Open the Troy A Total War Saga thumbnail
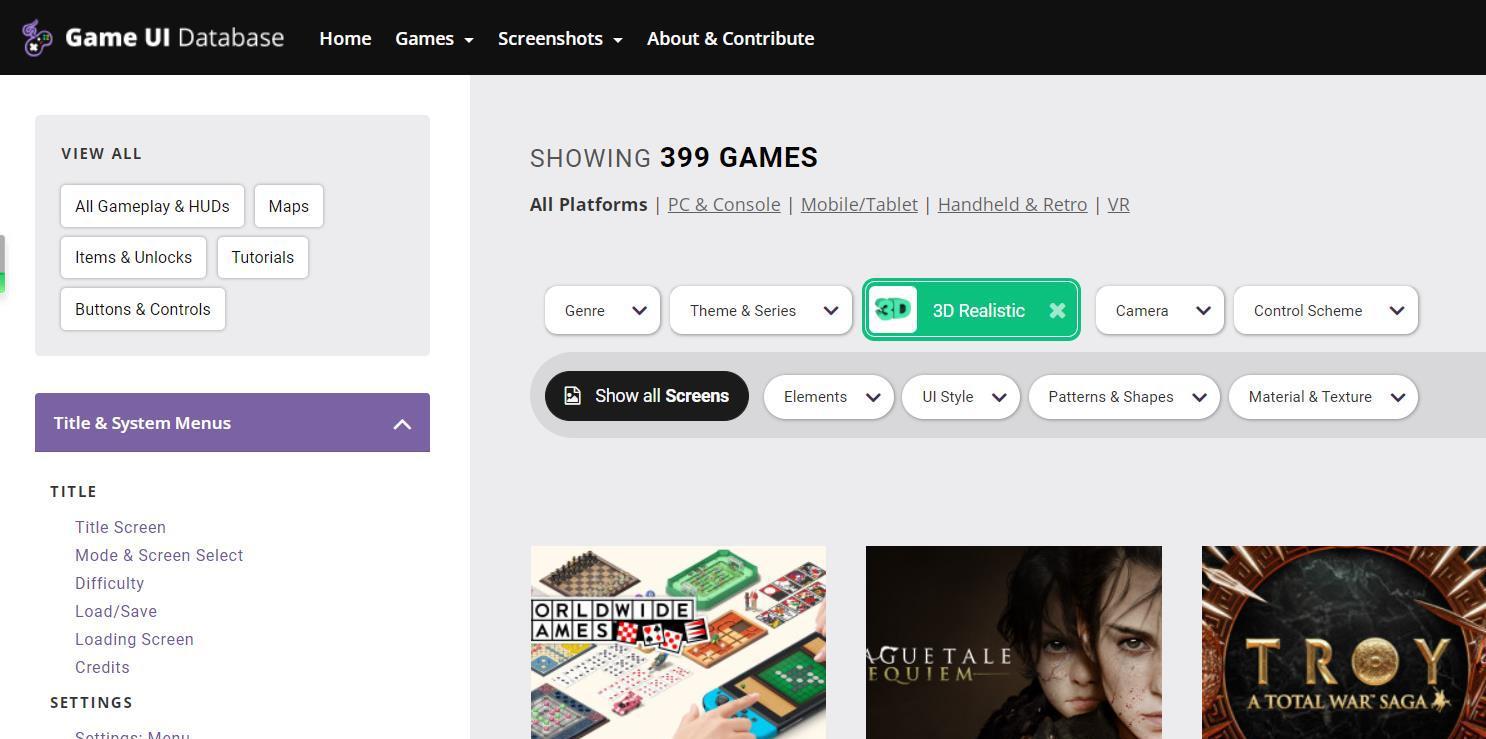1486x739 pixels. click(x=1344, y=642)
